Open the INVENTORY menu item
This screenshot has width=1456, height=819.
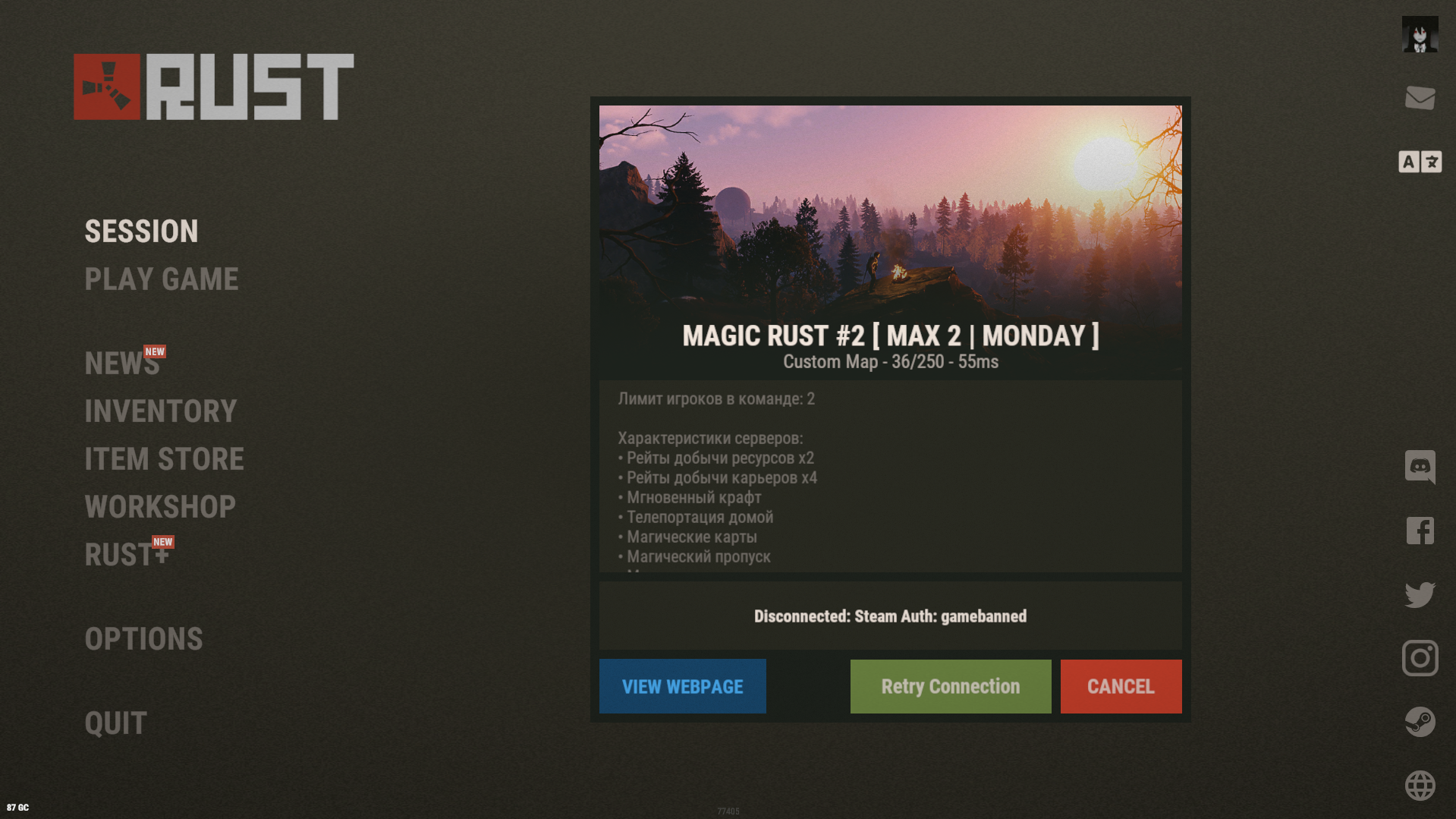pos(161,411)
